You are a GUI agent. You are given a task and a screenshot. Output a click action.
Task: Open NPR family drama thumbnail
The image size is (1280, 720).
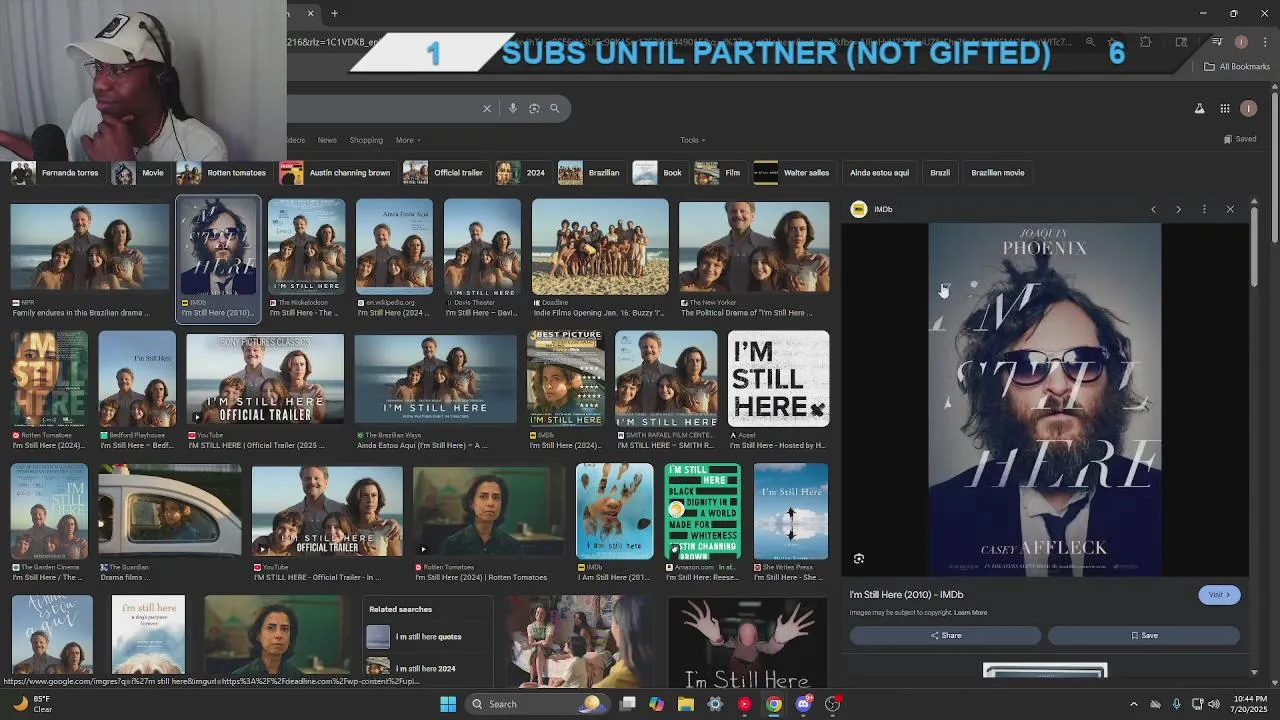[90, 248]
